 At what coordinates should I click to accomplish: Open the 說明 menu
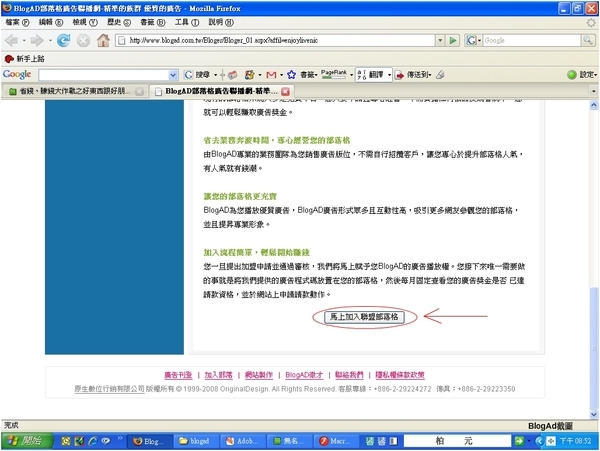click(x=221, y=22)
